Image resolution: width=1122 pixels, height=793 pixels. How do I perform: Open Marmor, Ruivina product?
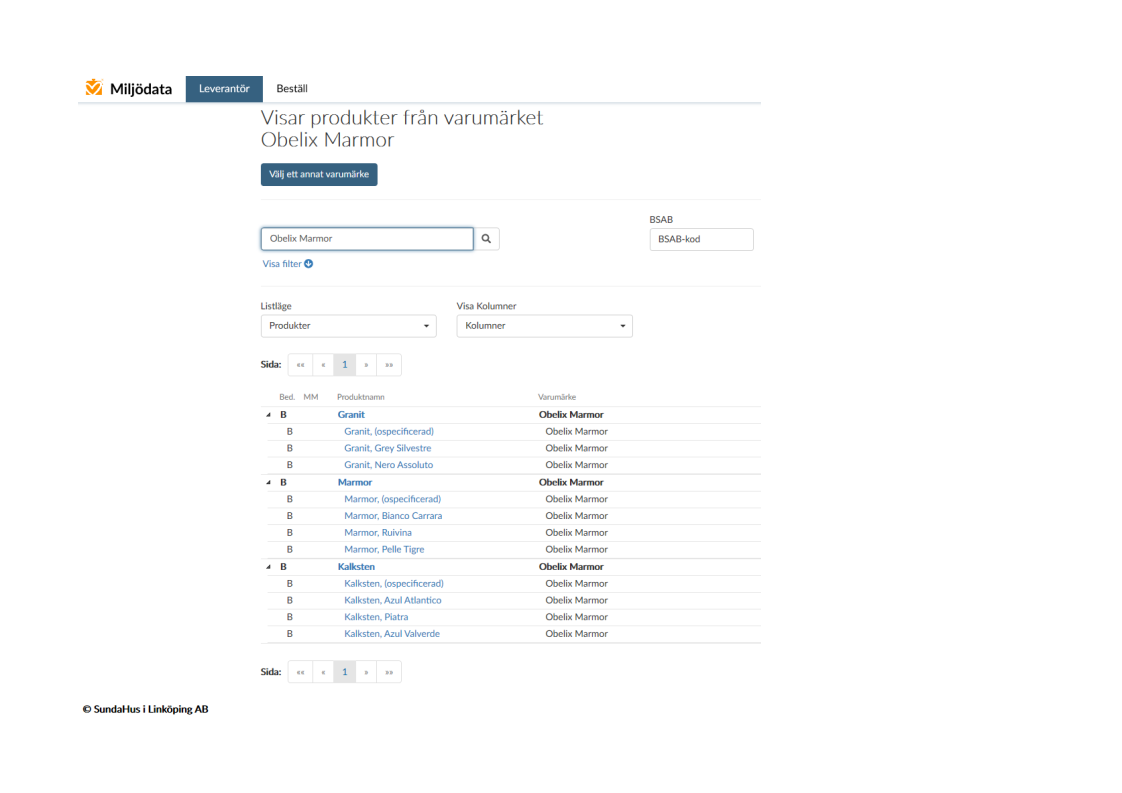coord(378,532)
